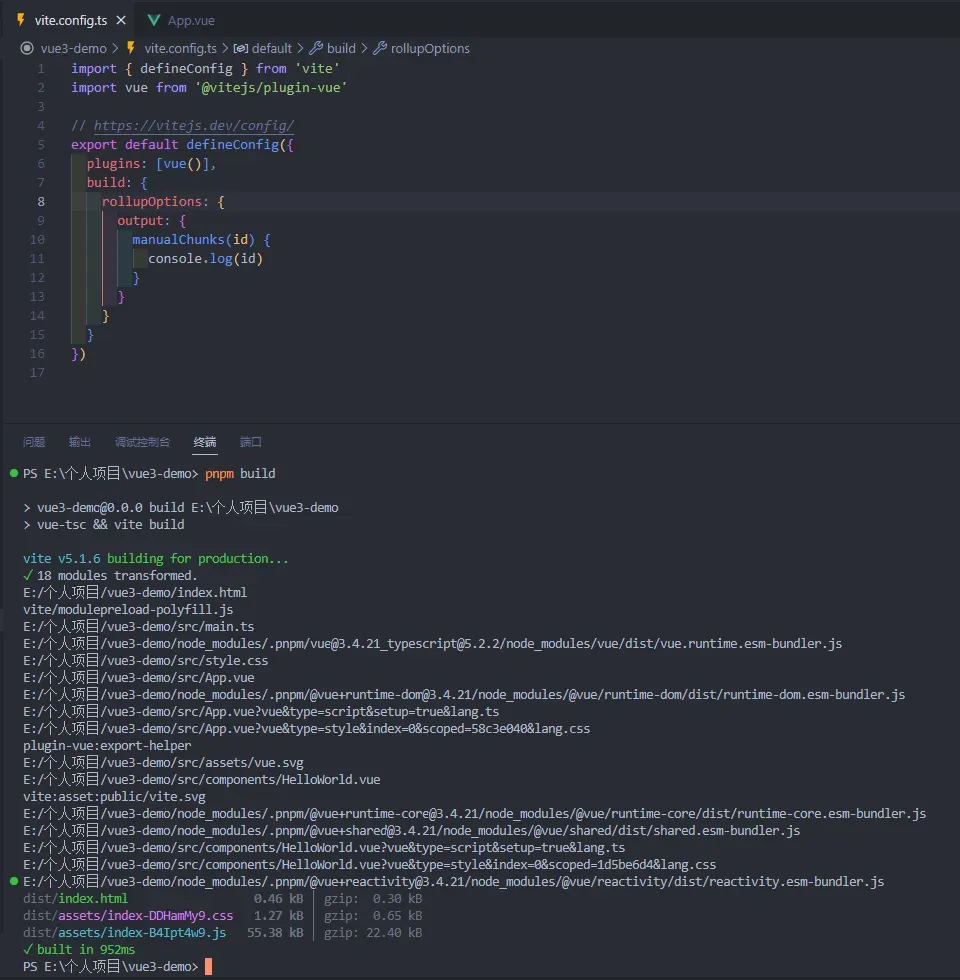
Task: Click the 'rollupOptions' property on line 8
Action: (152, 201)
